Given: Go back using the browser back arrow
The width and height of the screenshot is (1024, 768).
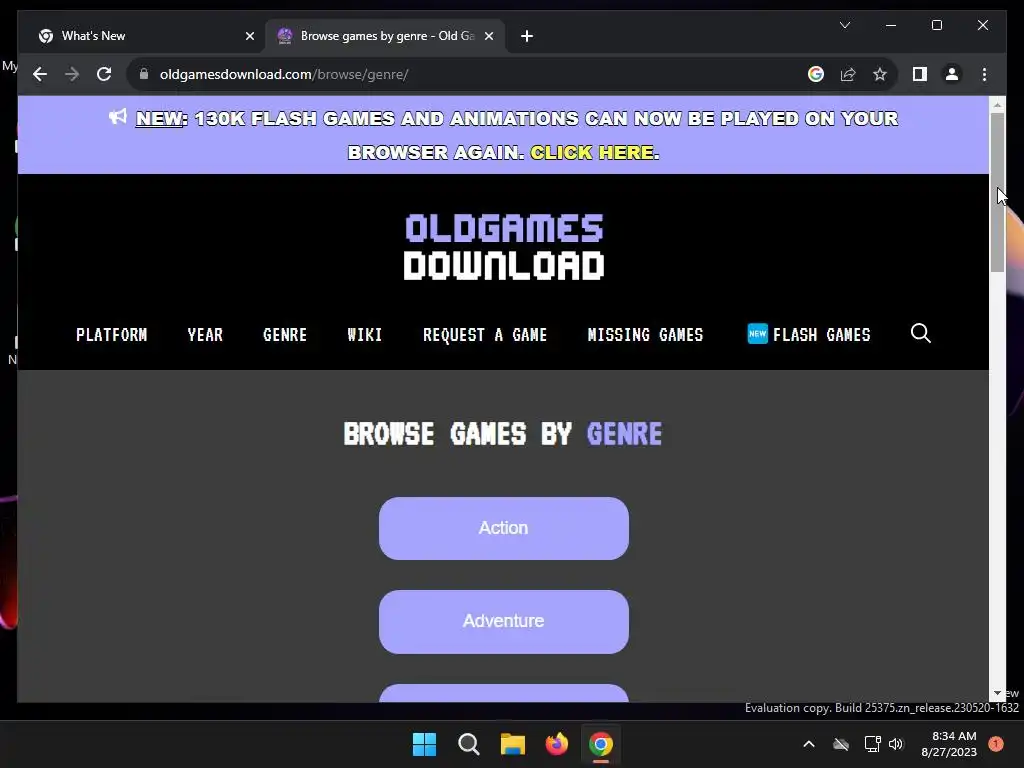Looking at the screenshot, I should [40, 74].
